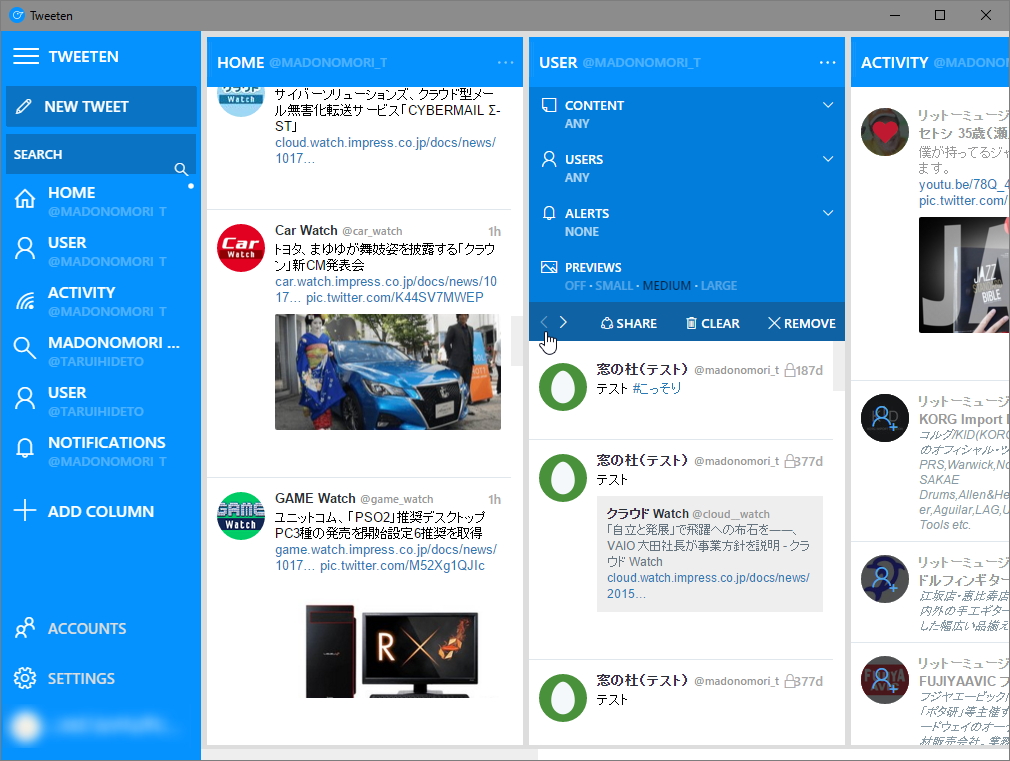Click the USERS filter person icon

pyautogui.click(x=549, y=159)
